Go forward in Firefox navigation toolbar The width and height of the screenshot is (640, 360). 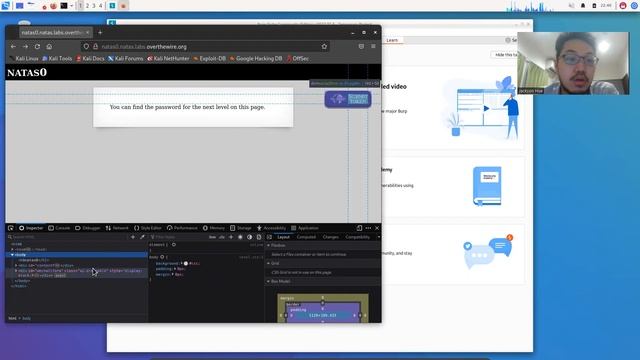25,47
